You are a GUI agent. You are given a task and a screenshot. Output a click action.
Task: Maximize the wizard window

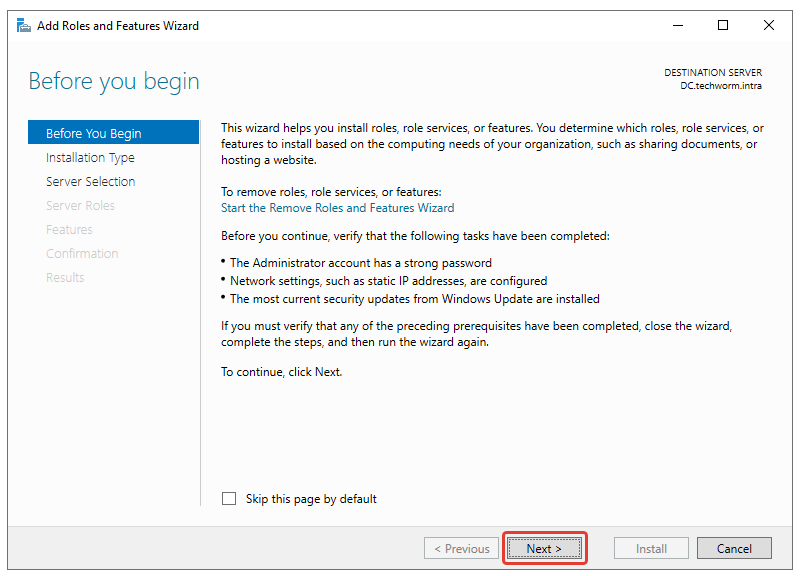[723, 26]
